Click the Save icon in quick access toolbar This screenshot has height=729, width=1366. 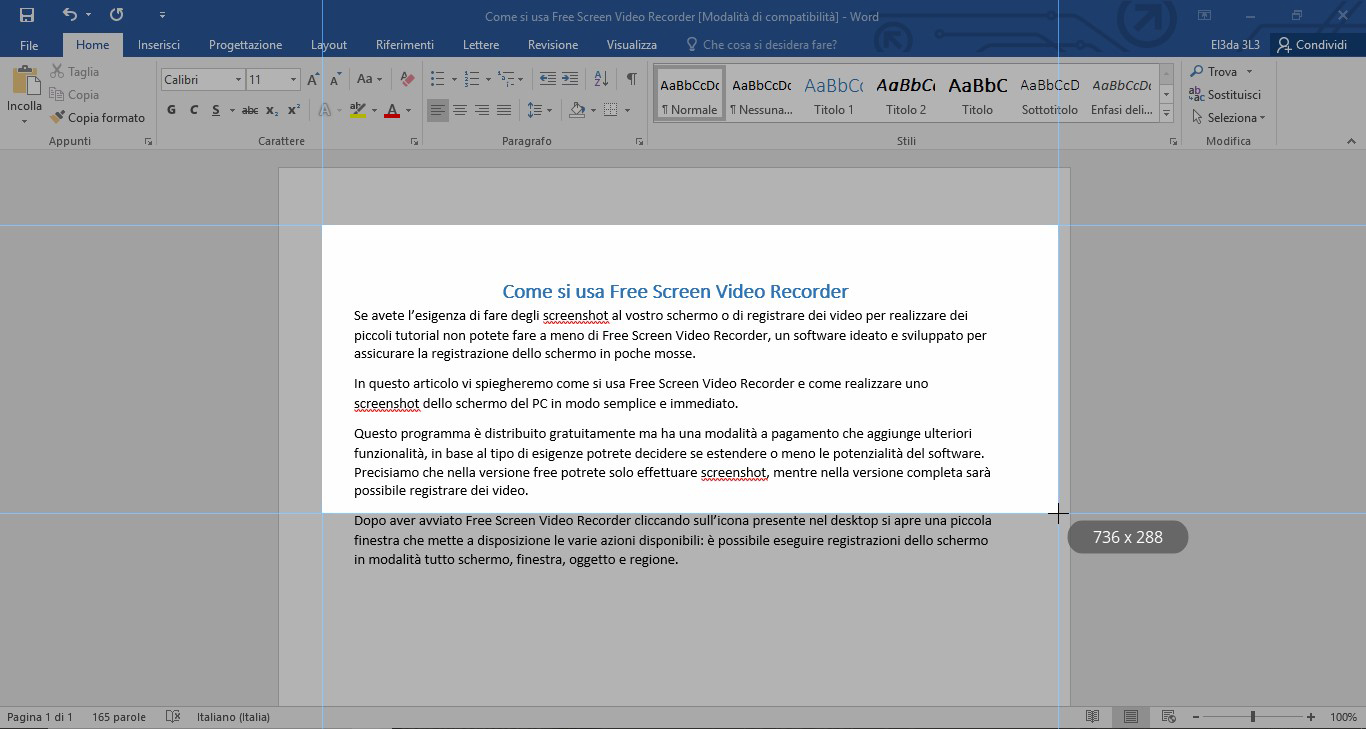pyautogui.click(x=27, y=15)
